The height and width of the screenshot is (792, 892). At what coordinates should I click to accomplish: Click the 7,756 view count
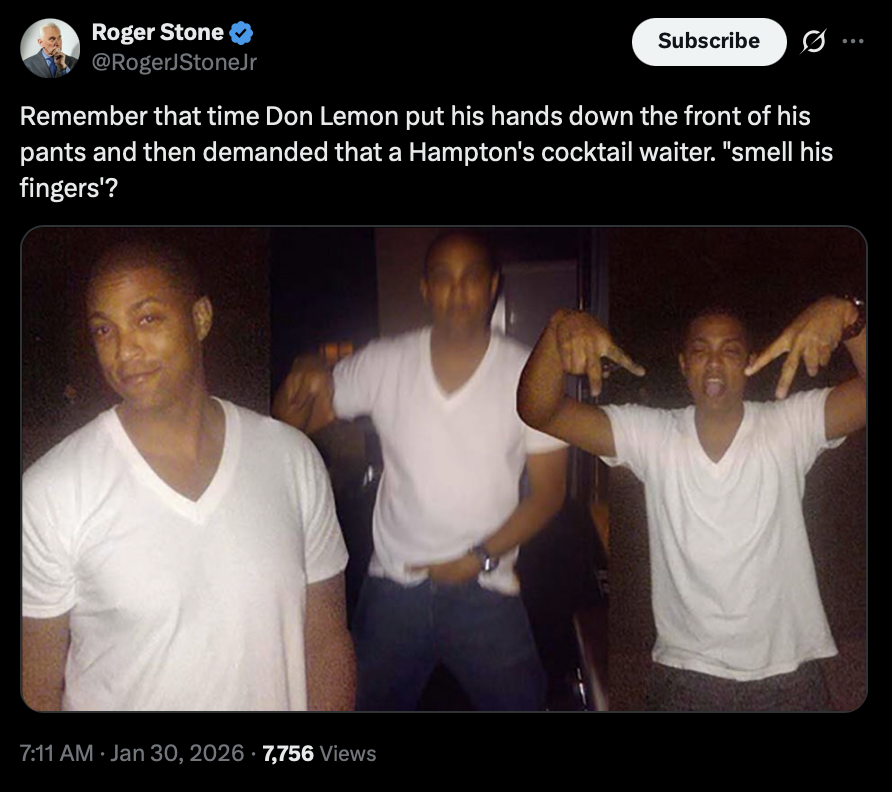tap(288, 753)
